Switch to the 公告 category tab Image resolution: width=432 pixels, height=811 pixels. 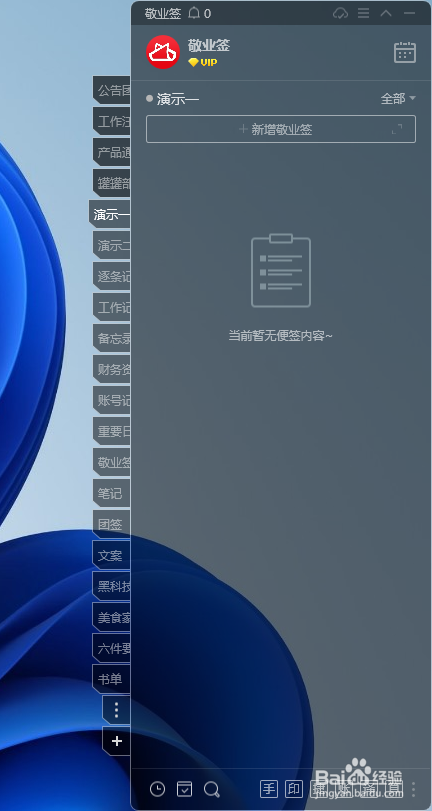[x=112, y=91]
